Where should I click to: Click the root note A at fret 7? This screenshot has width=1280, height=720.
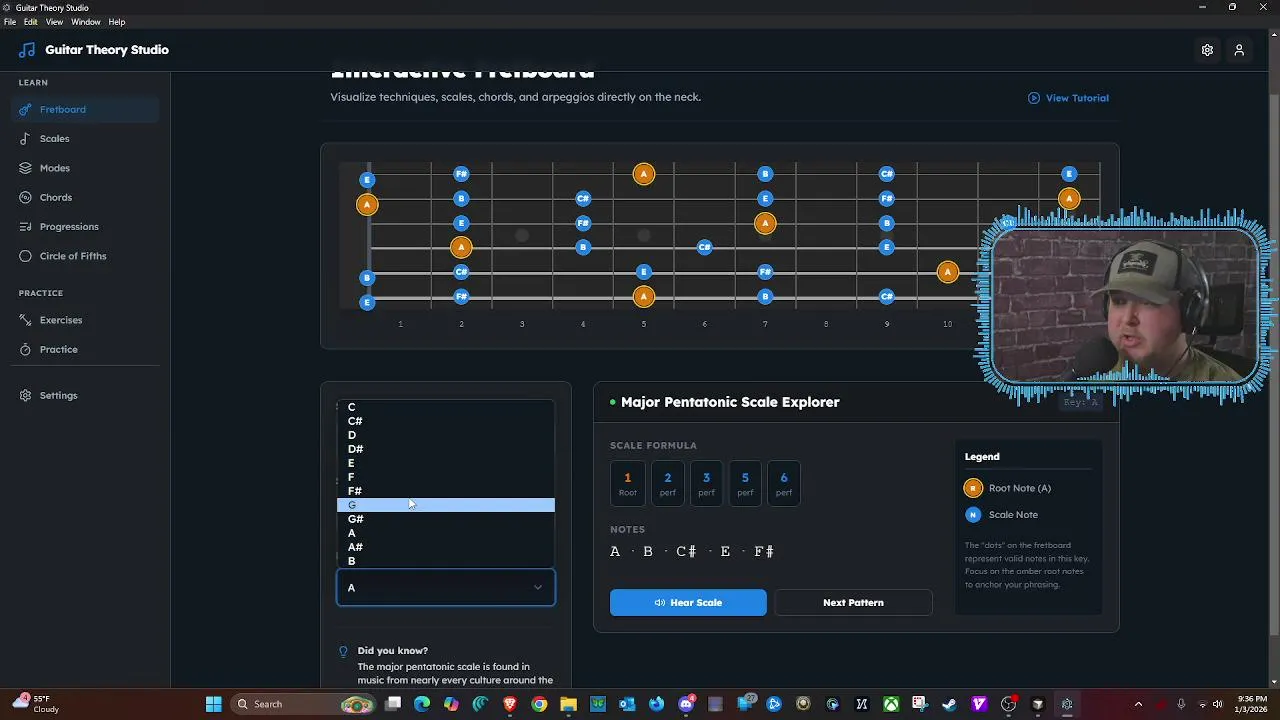765,223
